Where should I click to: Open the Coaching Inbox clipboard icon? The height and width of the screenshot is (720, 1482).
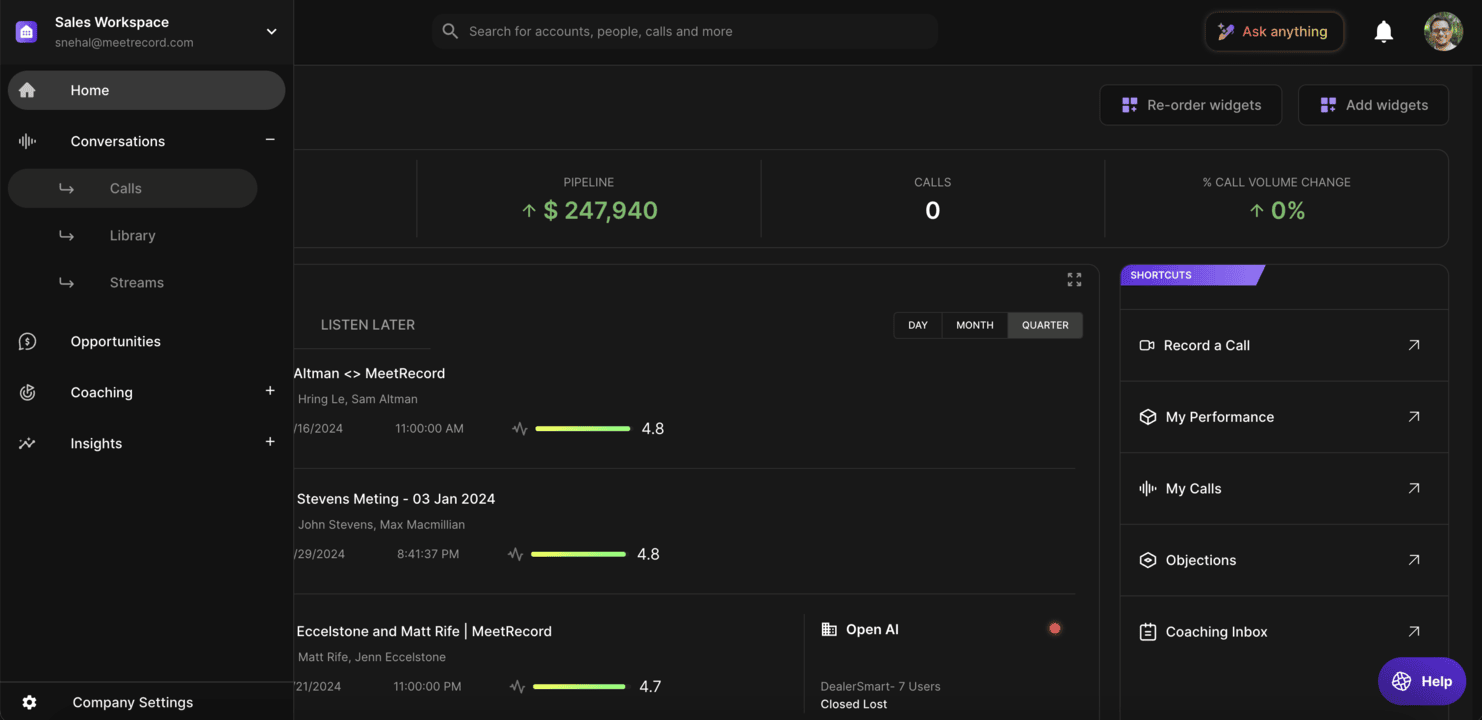click(1147, 632)
